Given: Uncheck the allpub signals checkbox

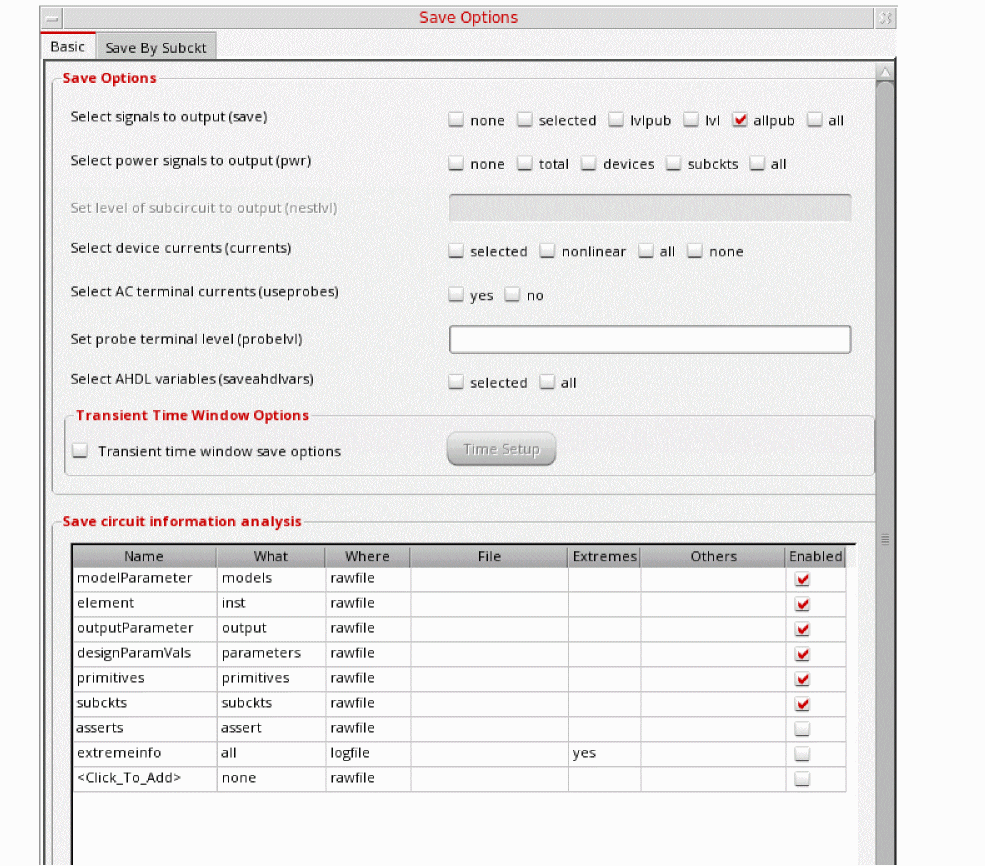Looking at the screenshot, I should [x=740, y=120].
